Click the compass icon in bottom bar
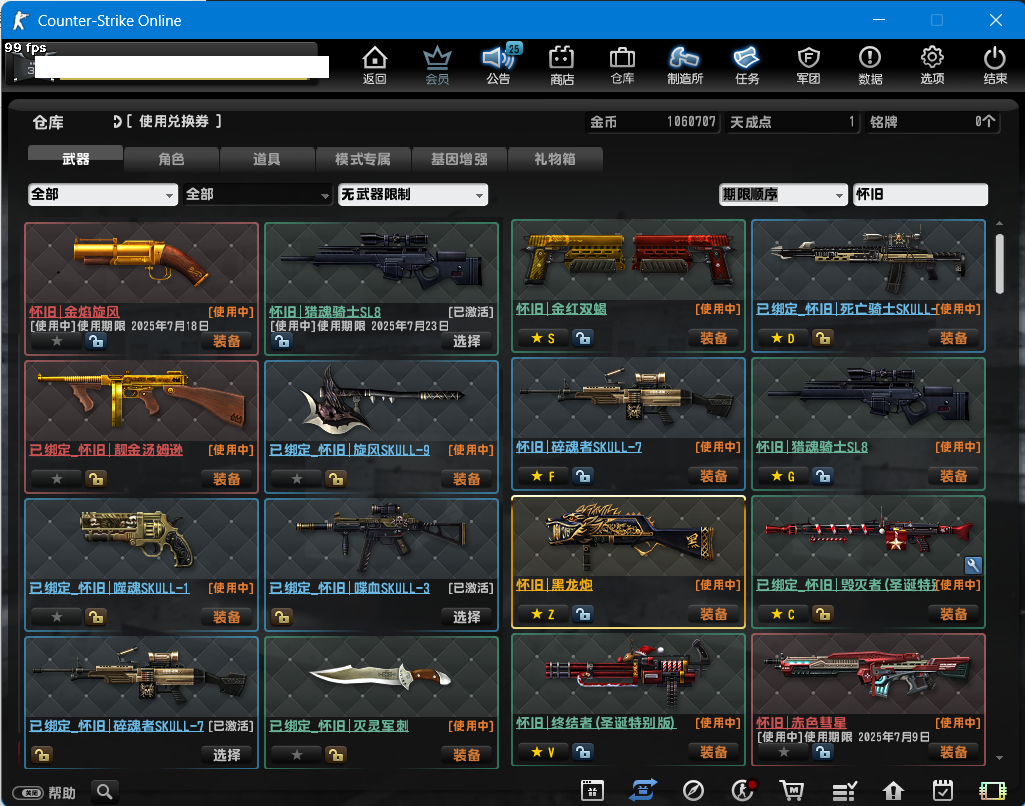Viewport: 1025px width, 806px height. pyautogui.click(x=693, y=790)
